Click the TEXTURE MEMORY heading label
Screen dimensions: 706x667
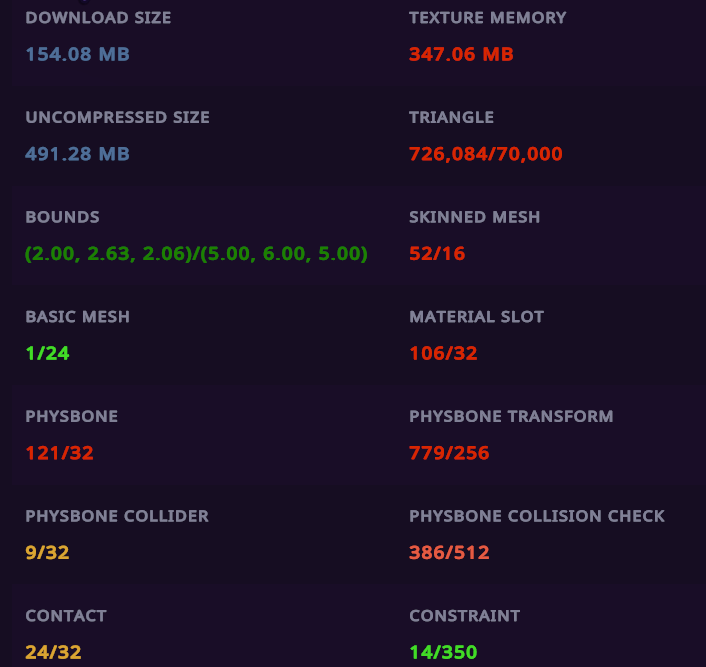coord(488,18)
